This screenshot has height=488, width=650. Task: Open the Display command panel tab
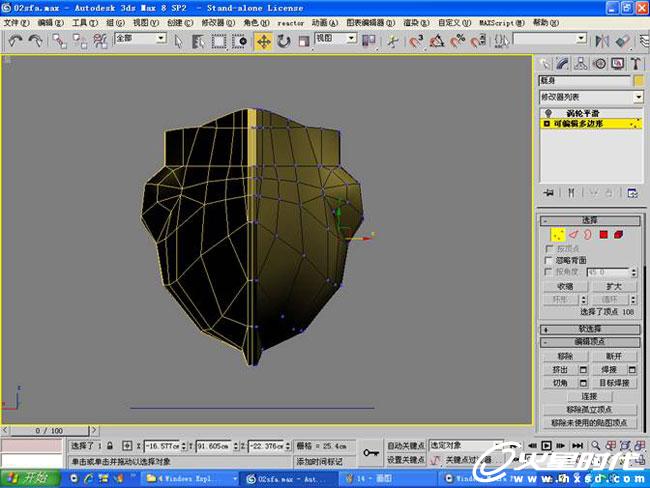click(618, 64)
